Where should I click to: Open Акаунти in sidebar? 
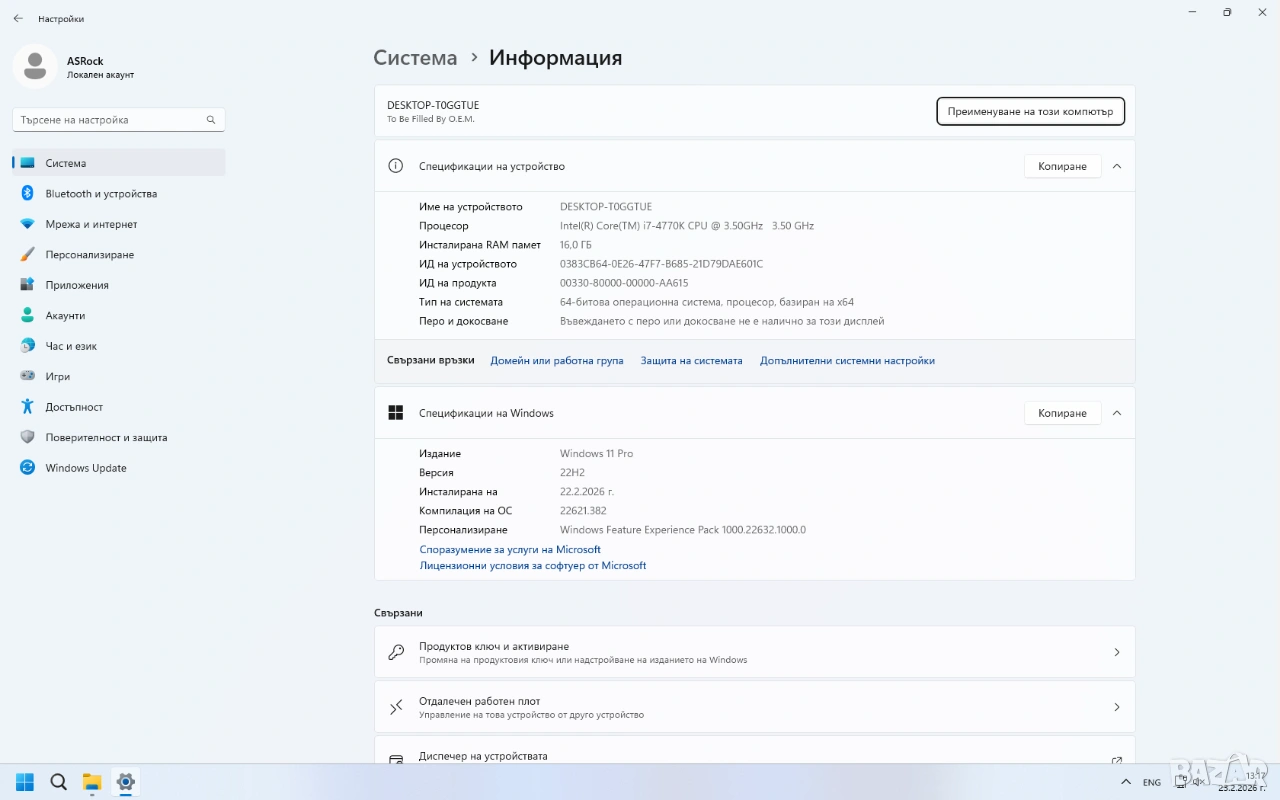pos(65,316)
